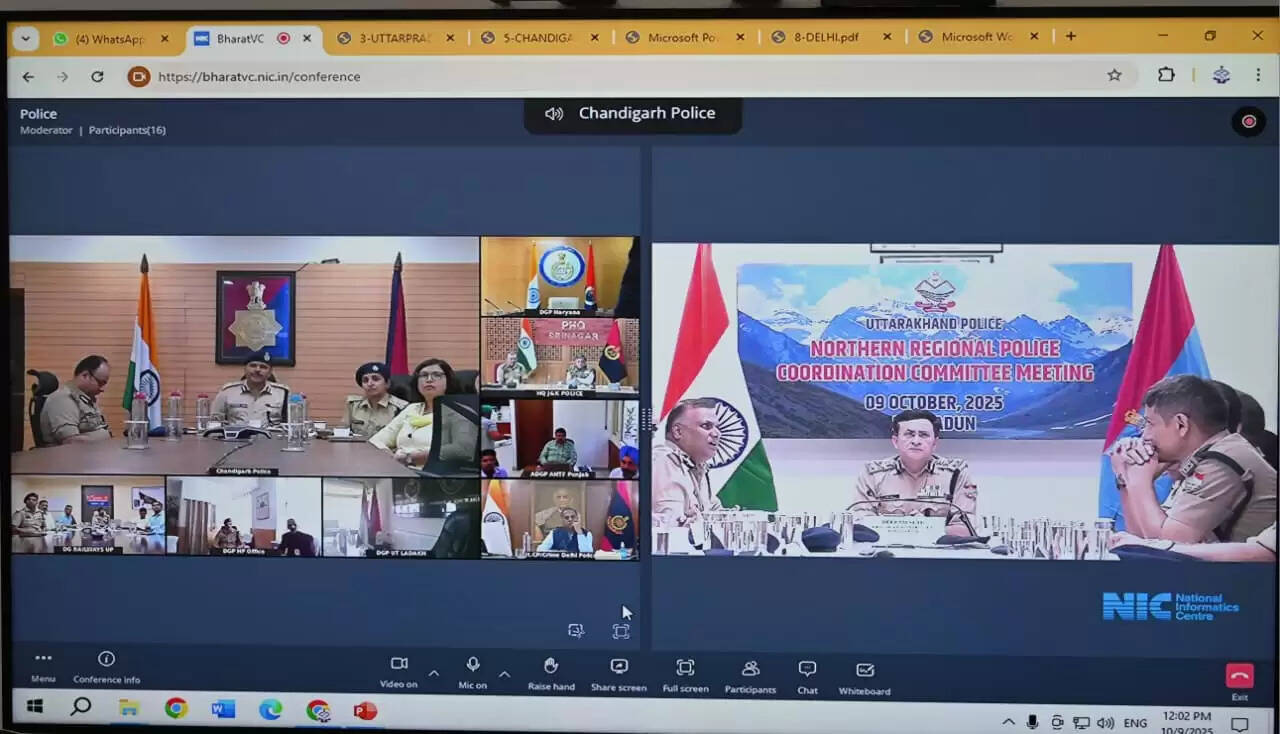Enter full screen mode
Image resolution: width=1280 pixels, height=734 pixels.
coord(685,670)
